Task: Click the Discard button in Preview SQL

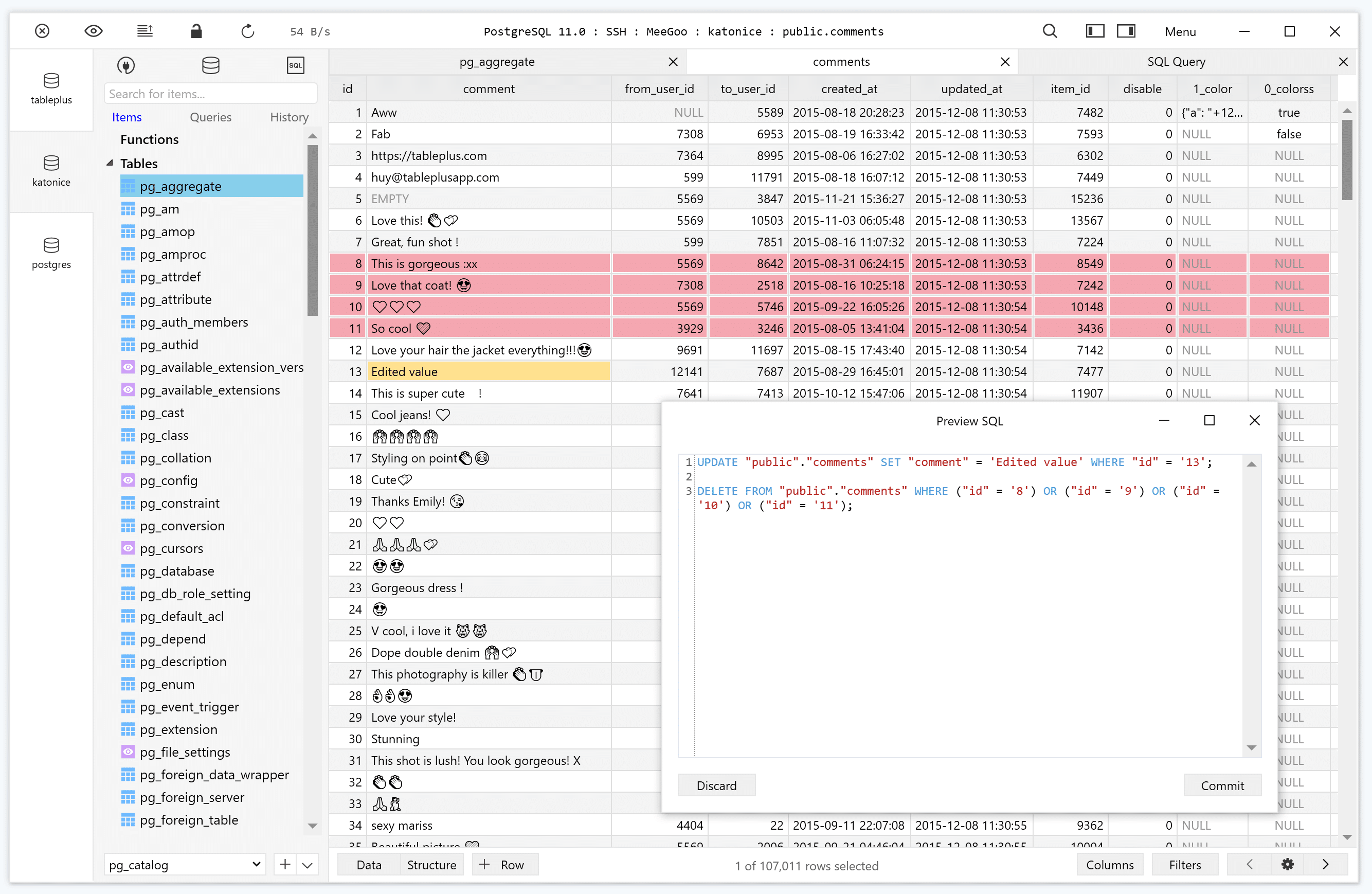Action: coord(717,784)
